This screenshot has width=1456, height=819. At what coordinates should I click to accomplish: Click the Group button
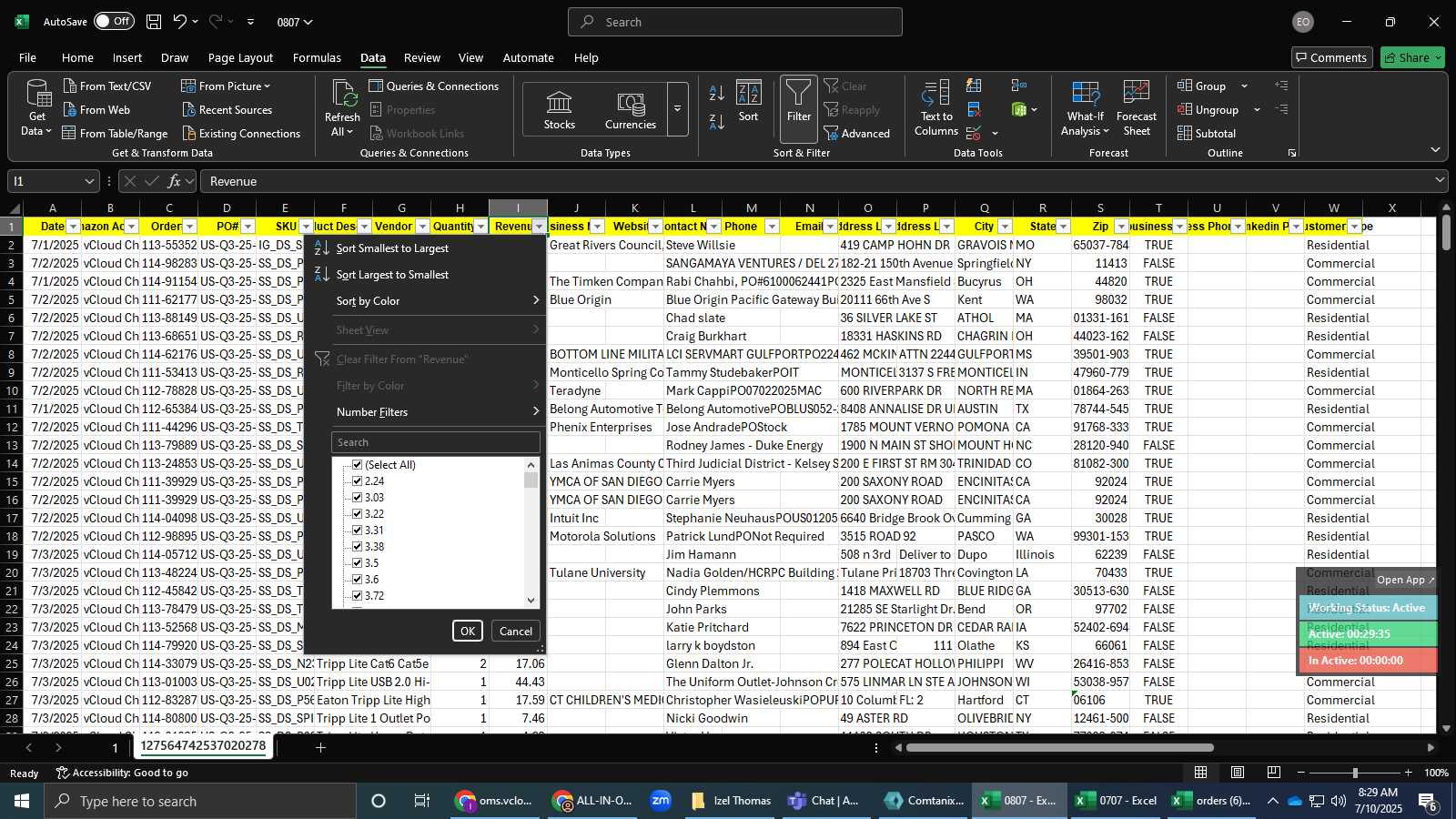(x=1202, y=86)
